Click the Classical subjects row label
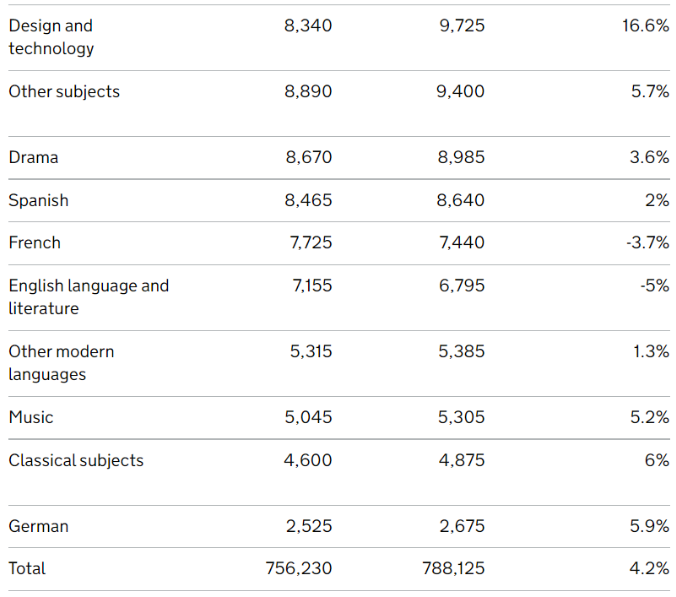This screenshot has height=597, width=676. click(x=76, y=461)
